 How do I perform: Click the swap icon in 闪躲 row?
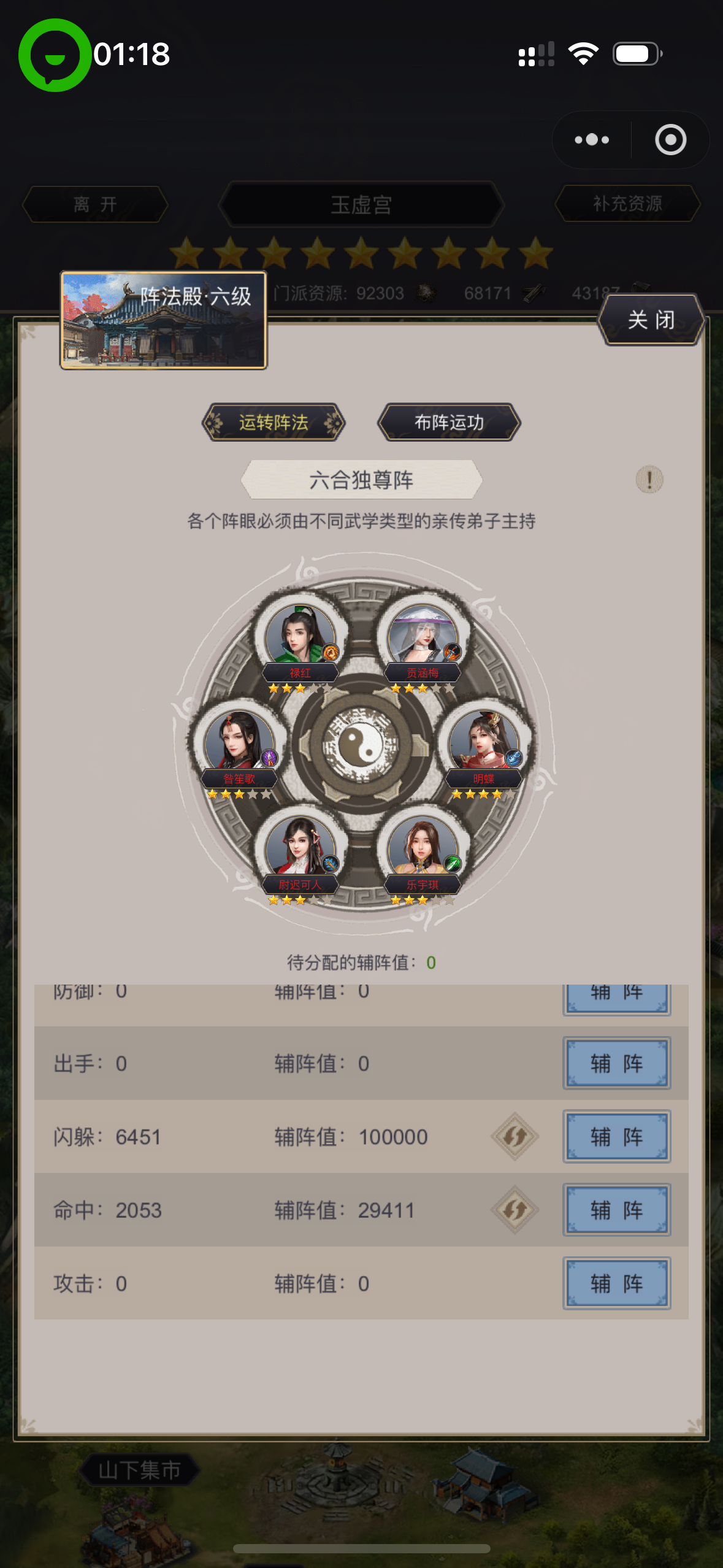click(515, 1137)
